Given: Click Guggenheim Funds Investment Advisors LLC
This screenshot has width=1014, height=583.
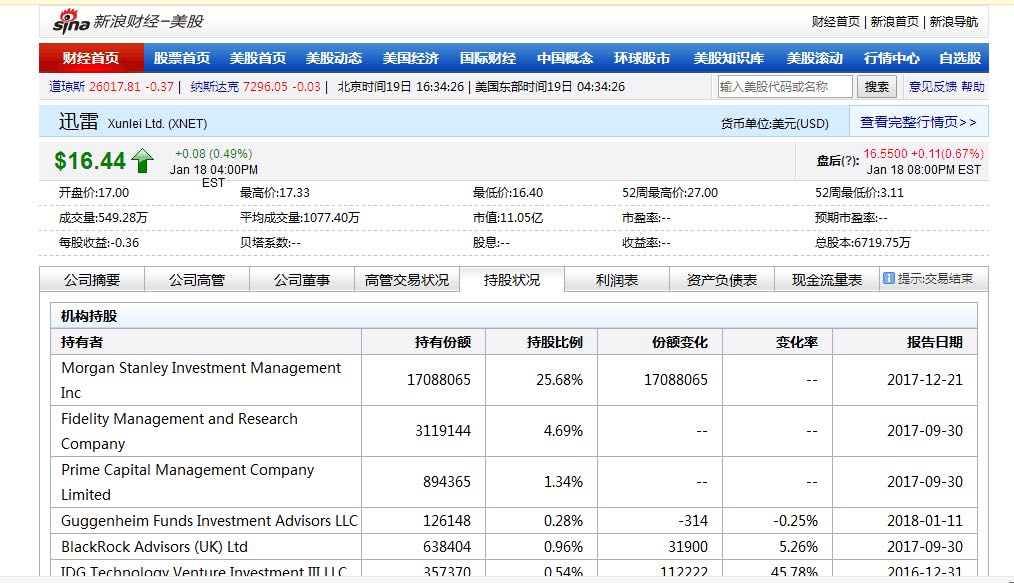Looking at the screenshot, I should [x=209, y=521].
